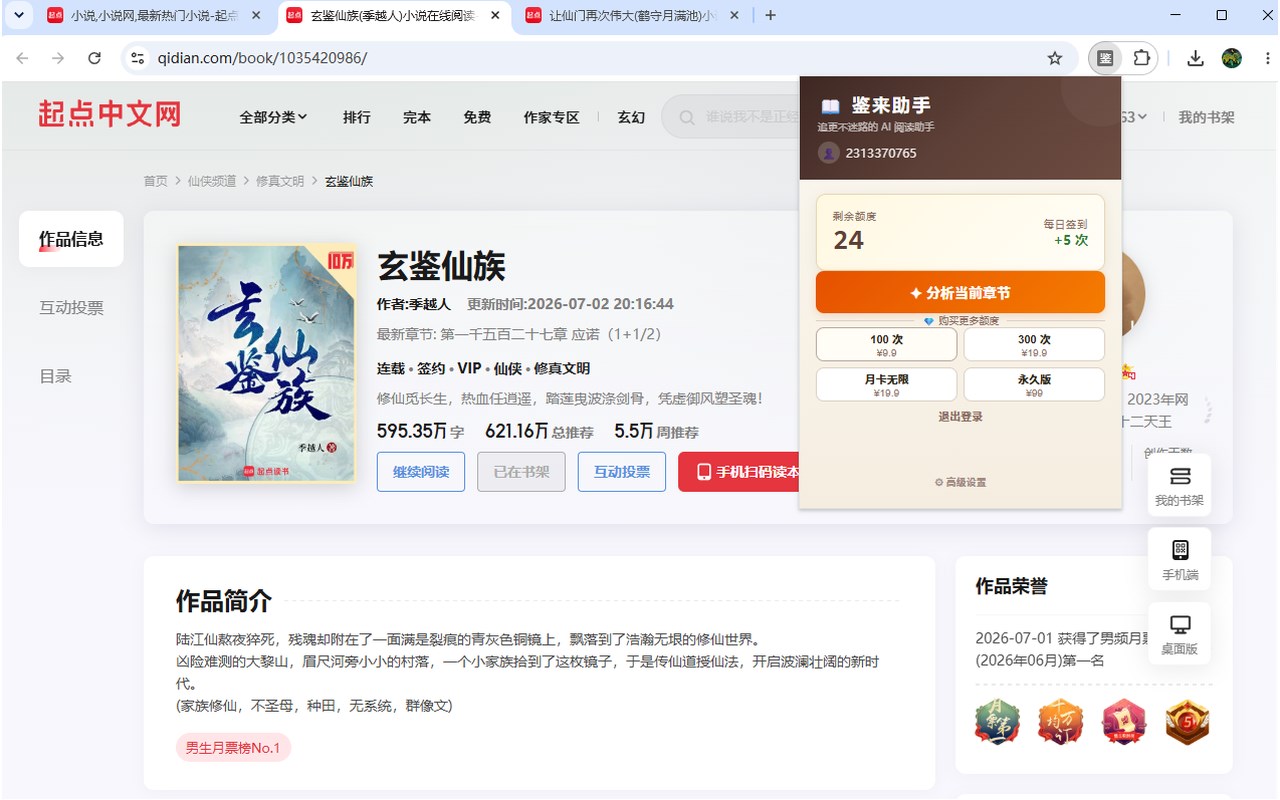
Task: Open the Chrome profile avatar
Action: click(1232, 58)
